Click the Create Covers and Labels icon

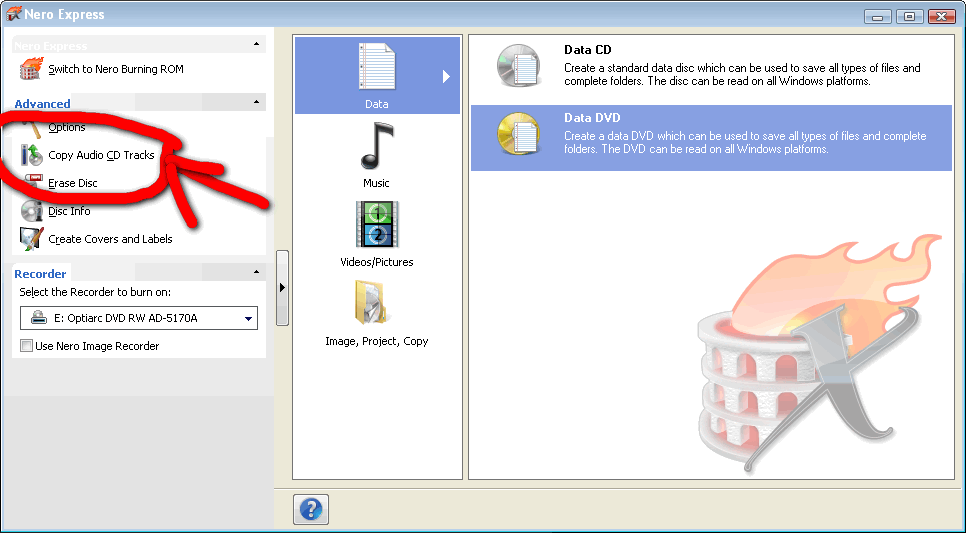click(x=32, y=238)
